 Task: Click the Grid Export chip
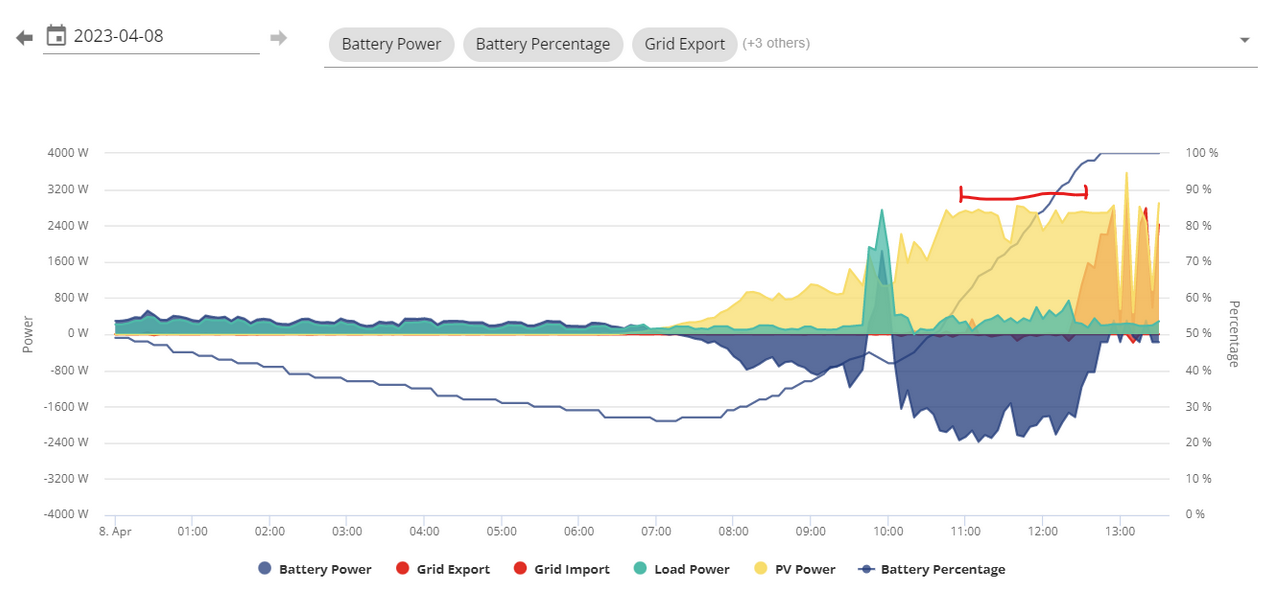coord(685,44)
